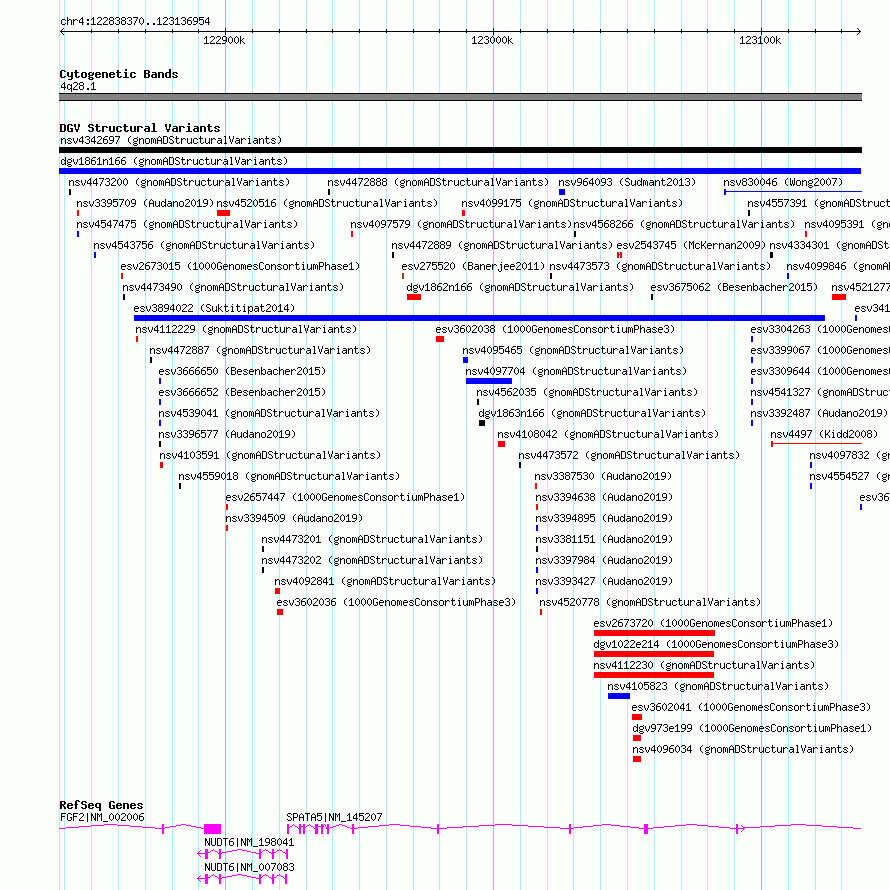Click the 4q28.1 cytogenetic band bar

tap(460, 97)
